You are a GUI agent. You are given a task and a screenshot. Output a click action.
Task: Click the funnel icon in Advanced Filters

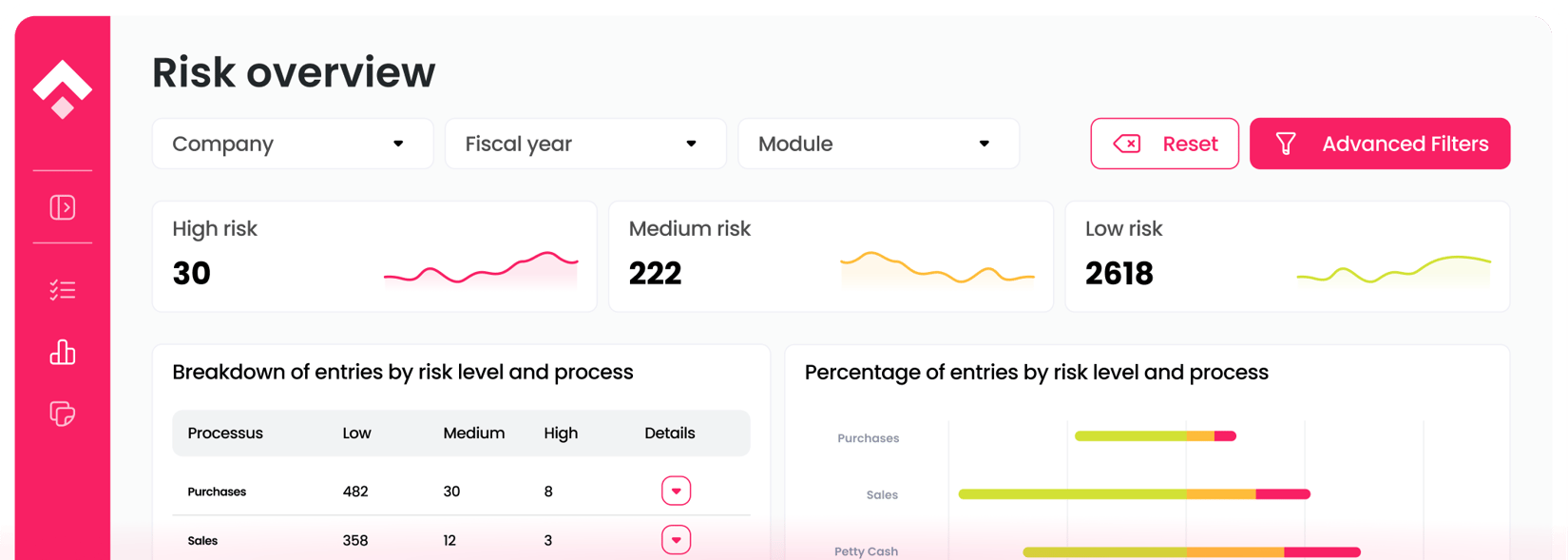(1285, 144)
